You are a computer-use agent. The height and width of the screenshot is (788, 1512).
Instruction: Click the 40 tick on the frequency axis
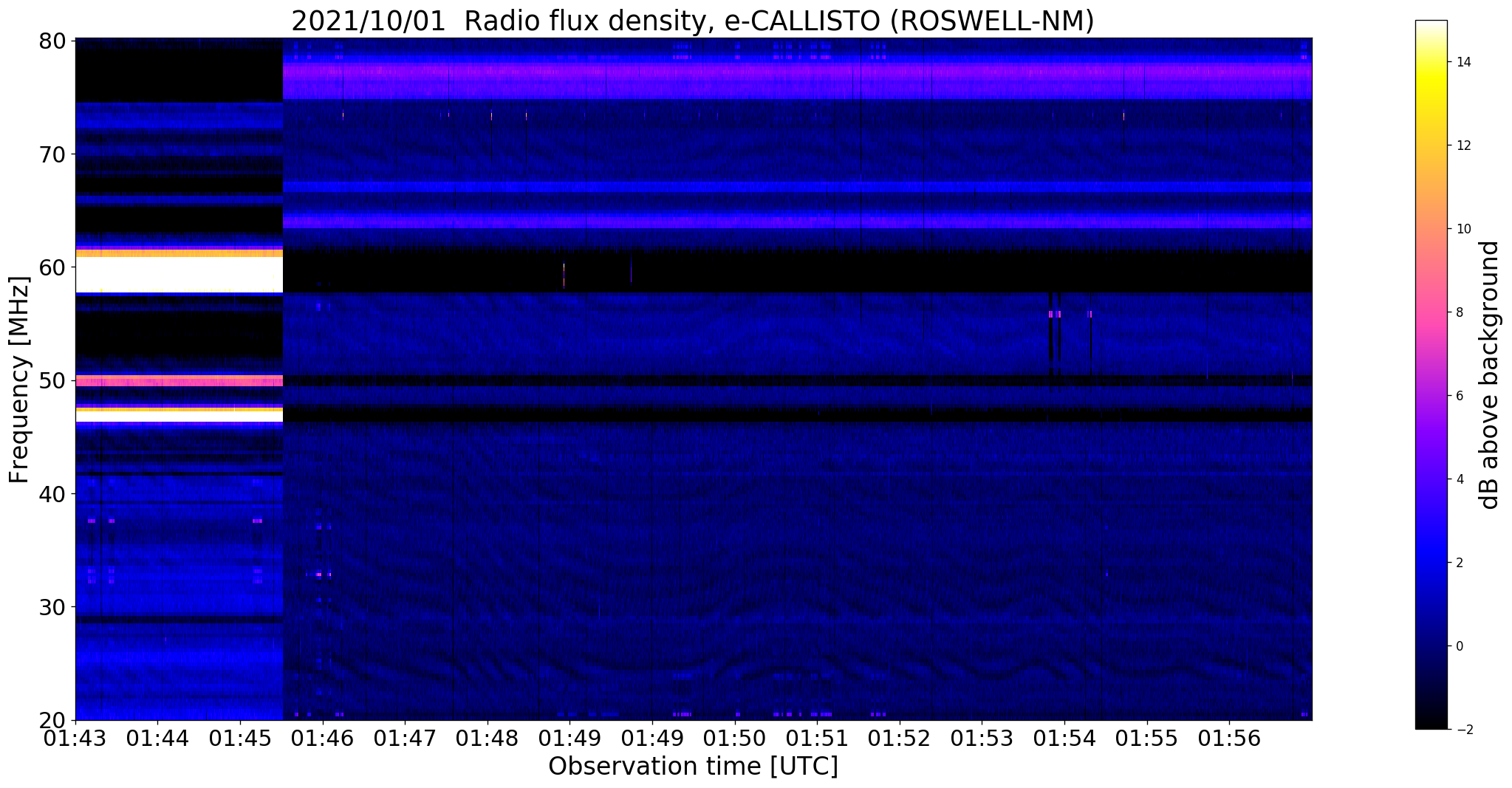[x=53, y=493]
